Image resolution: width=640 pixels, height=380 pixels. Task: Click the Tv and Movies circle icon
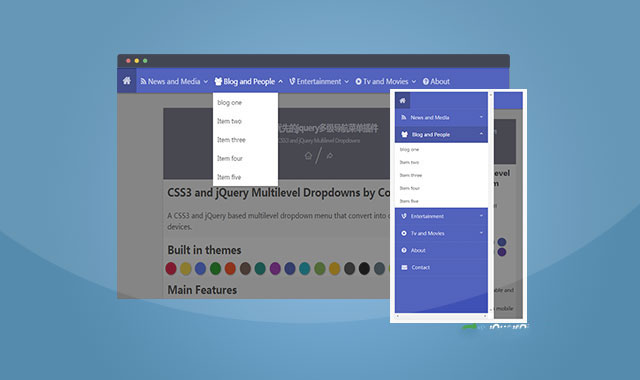358,82
